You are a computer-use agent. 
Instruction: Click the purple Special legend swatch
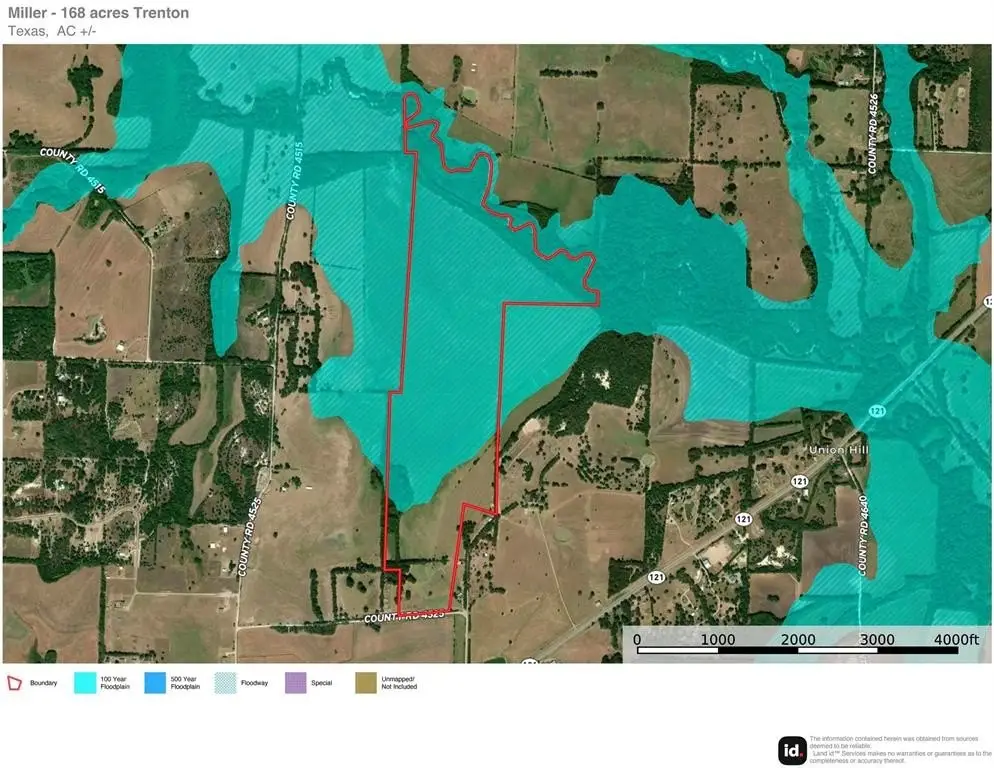(296, 683)
